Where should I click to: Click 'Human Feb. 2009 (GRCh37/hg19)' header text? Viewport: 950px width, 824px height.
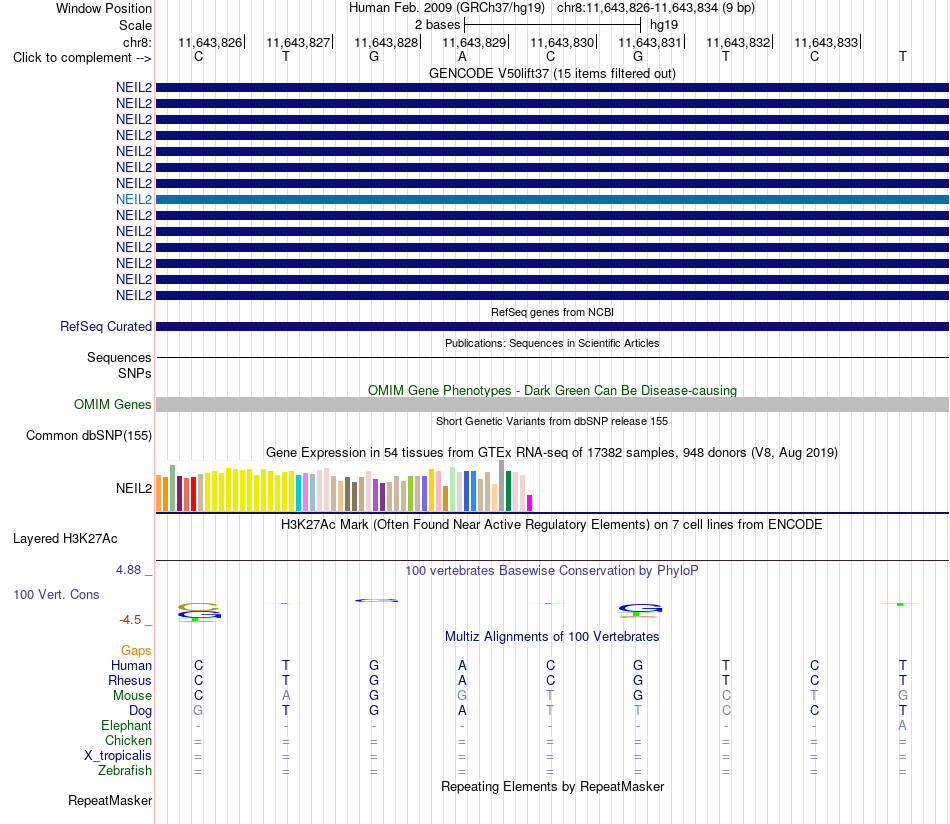(447, 8)
